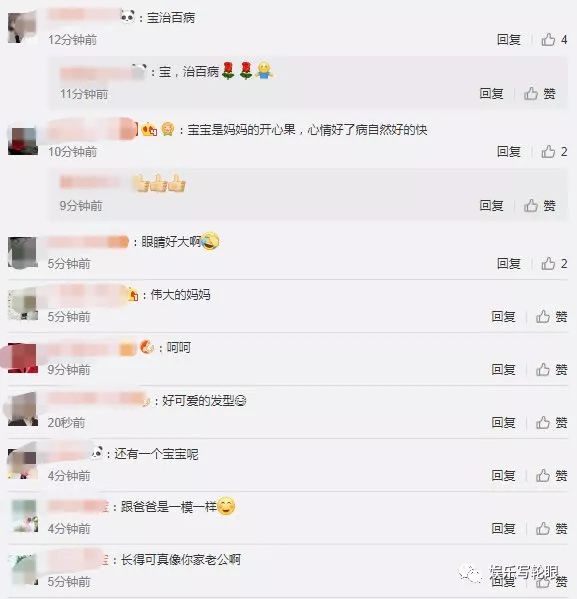Viewport: 577px width, 599px height.
Task: Like the comment 呵呵
Action: coord(551,369)
